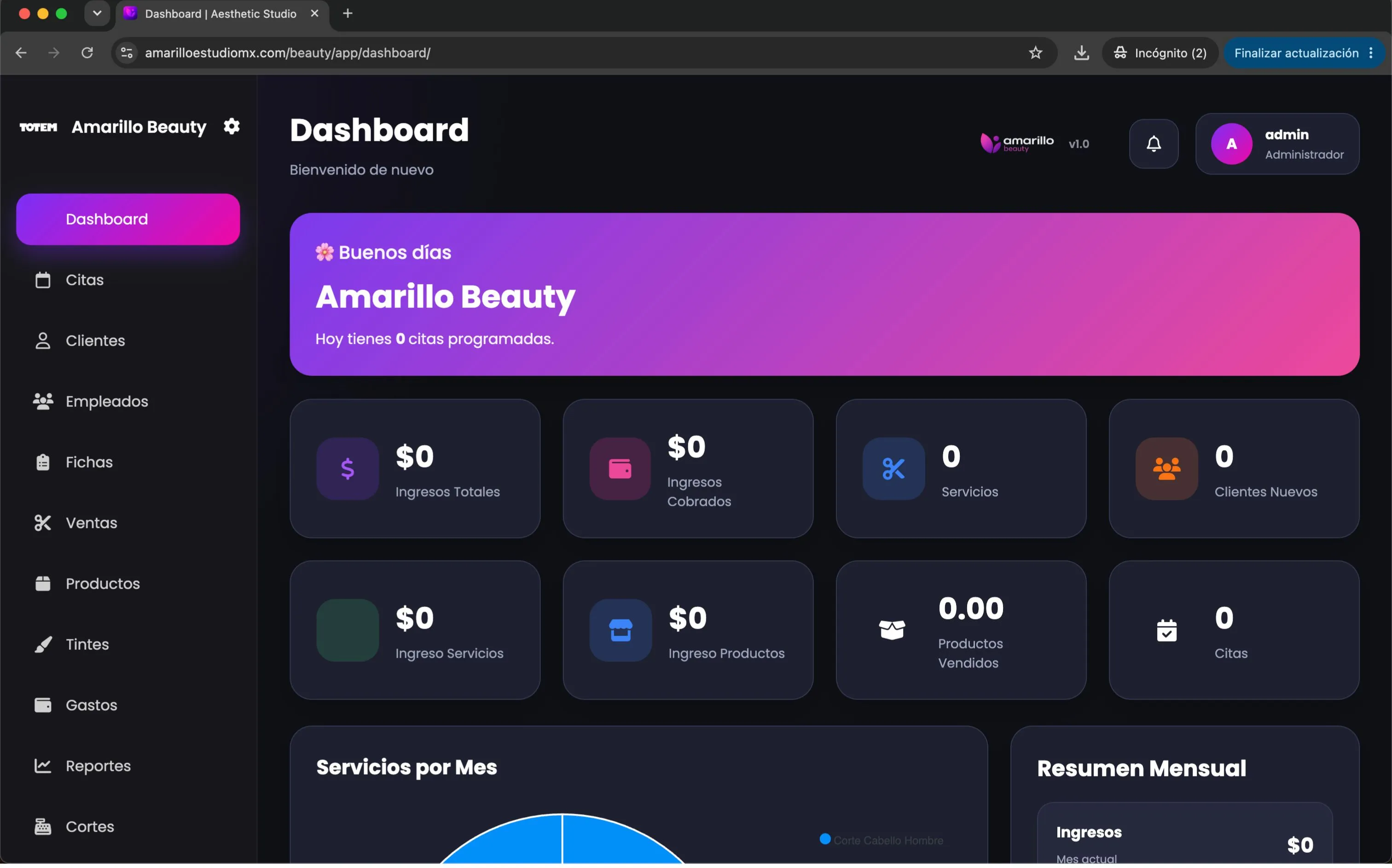The height and width of the screenshot is (868, 1392).
Task: Open the notifications bell
Action: 1153,144
